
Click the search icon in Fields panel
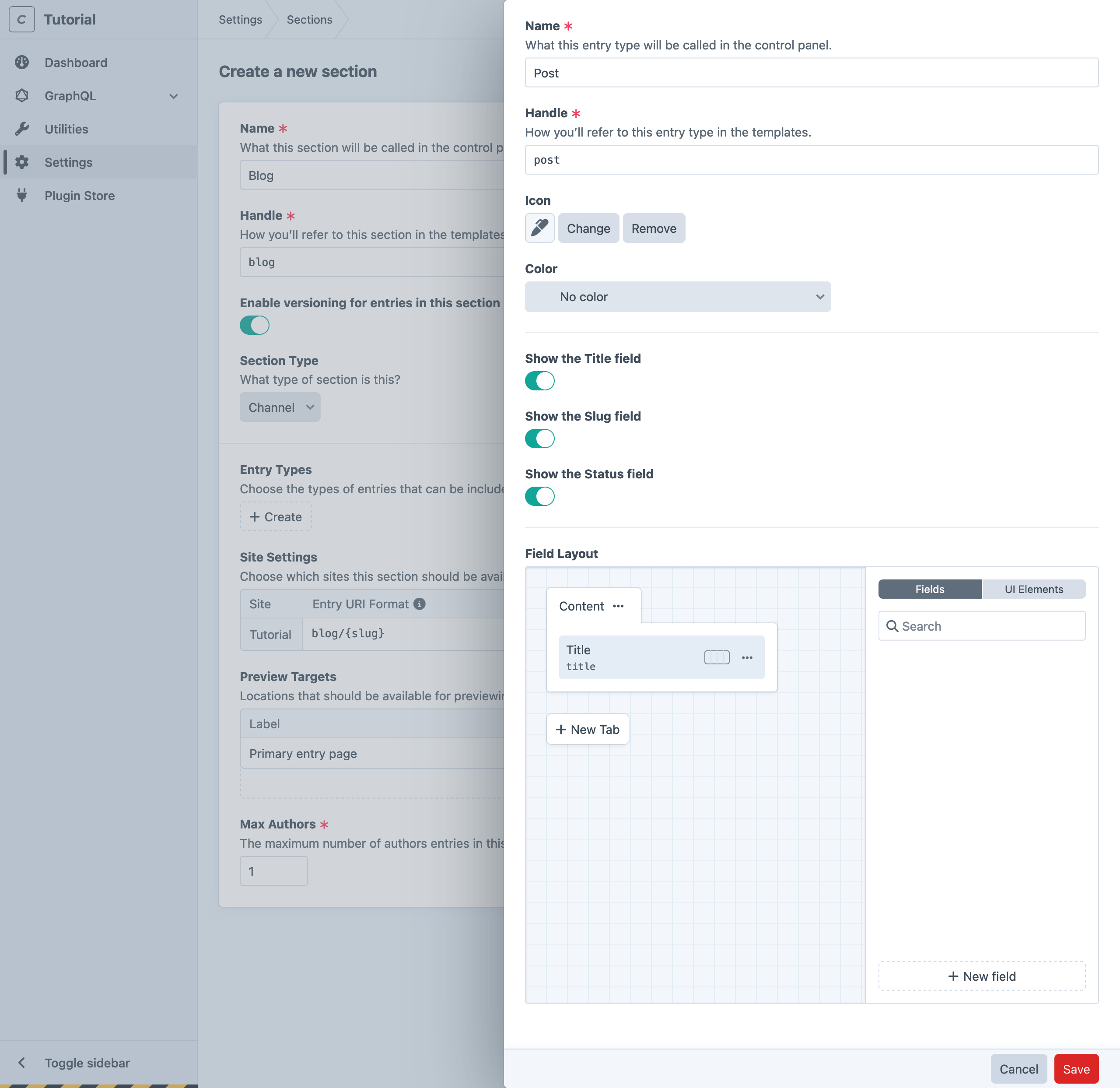tap(891, 625)
